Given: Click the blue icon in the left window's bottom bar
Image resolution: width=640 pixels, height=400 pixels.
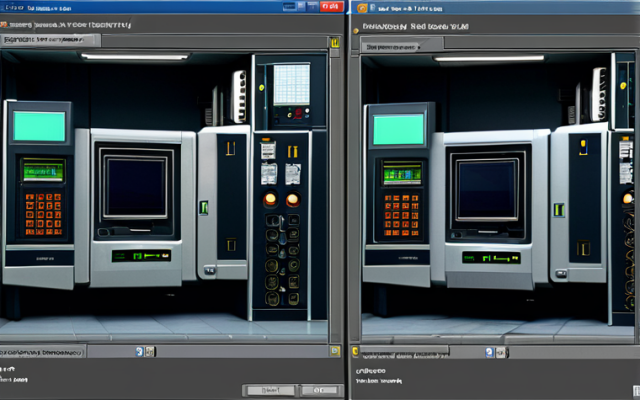Looking at the screenshot, I should pyautogui.click(x=140, y=351).
